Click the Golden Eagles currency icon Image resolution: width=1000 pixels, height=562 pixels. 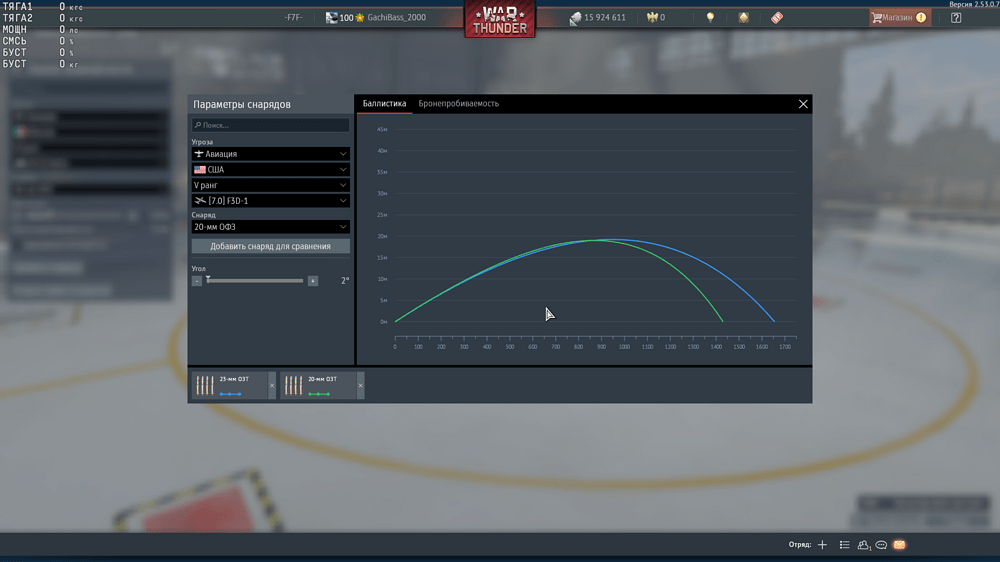tap(652, 18)
